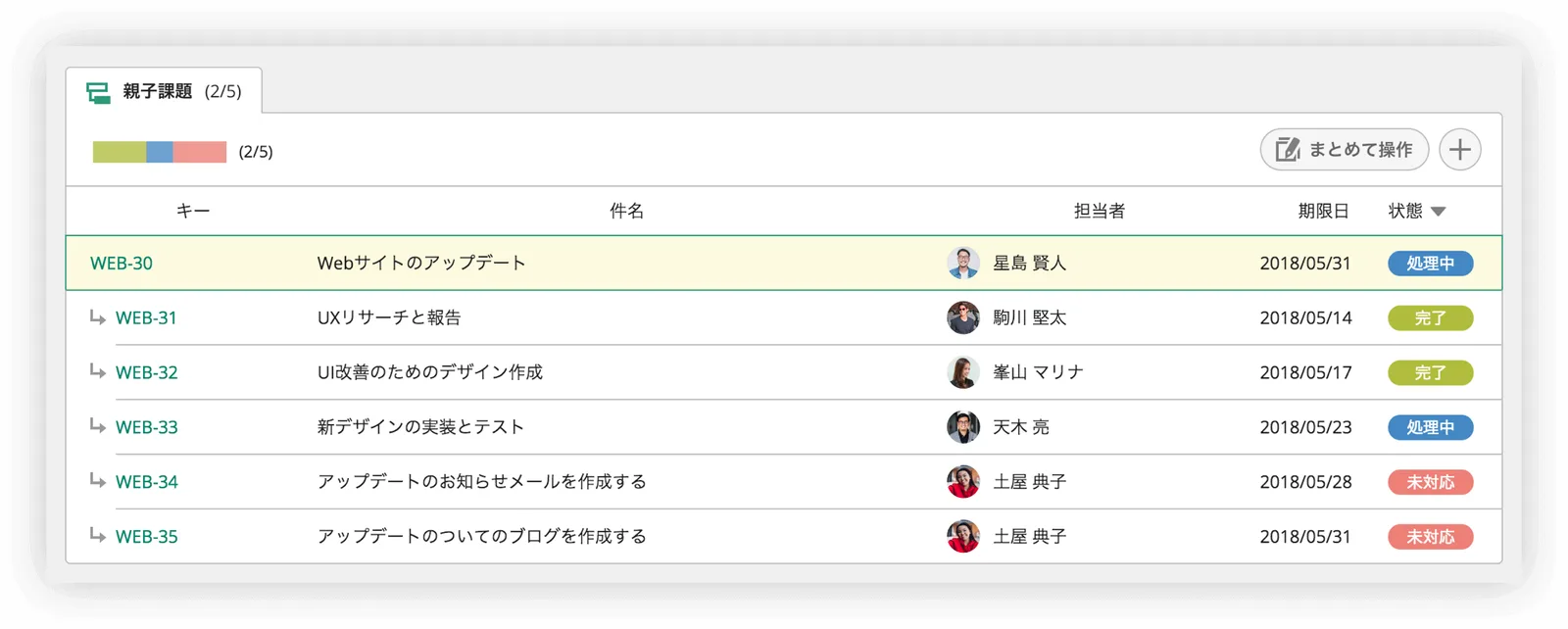Click 土屋 典子 avatar in WEB-34 row

tap(963, 482)
